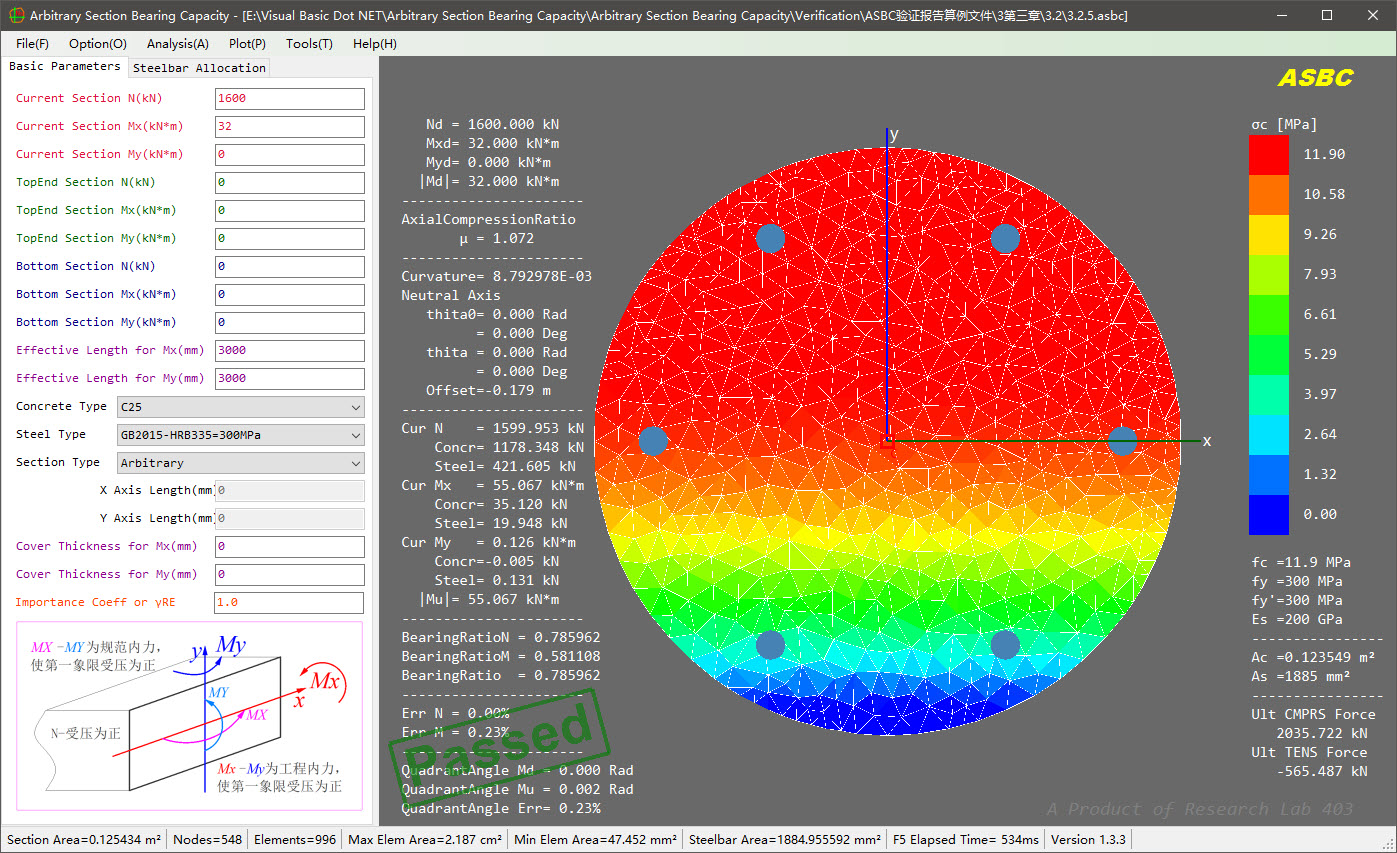Click the leftmost steel bar on the x axis
This screenshot has width=1397, height=853.
pos(653,441)
